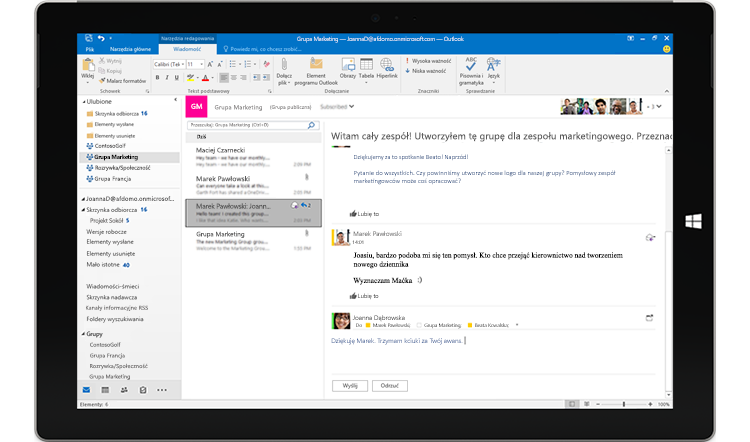750x442 pixels.
Task: Click the Odrzuć button
Action: click(x=390, y=386)
